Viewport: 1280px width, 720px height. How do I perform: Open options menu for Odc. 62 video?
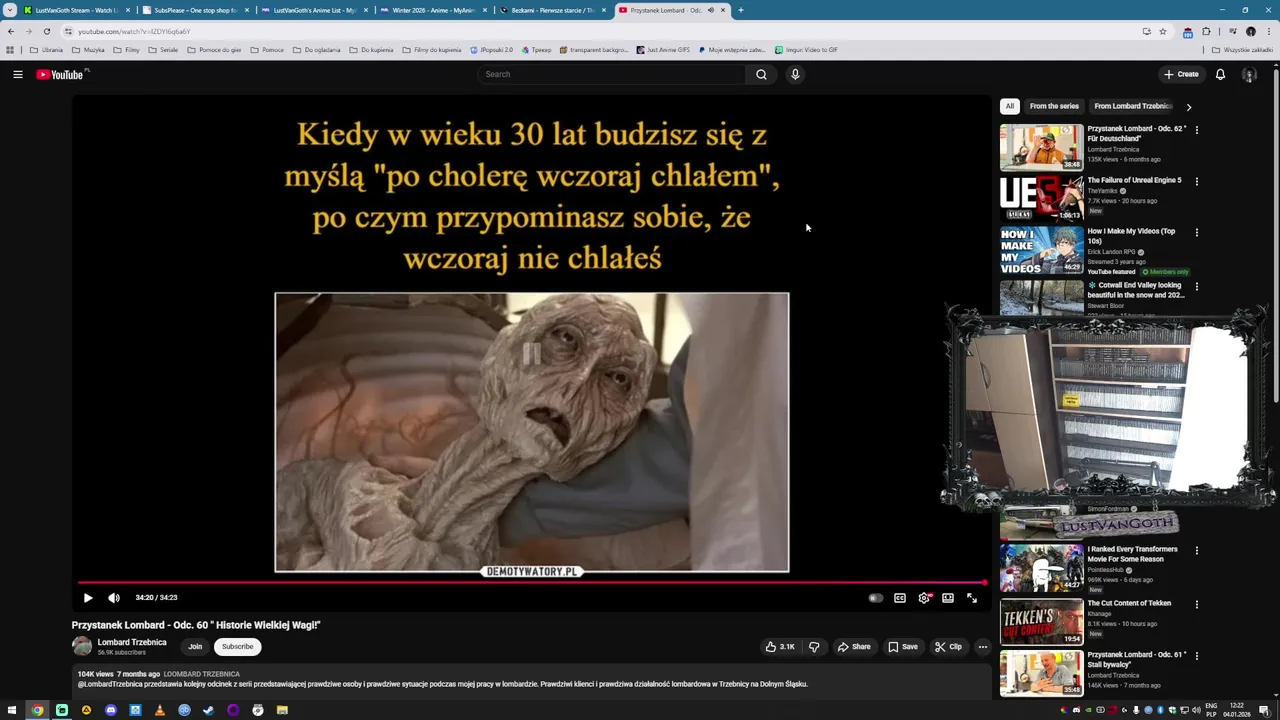tap(1197, 130)
